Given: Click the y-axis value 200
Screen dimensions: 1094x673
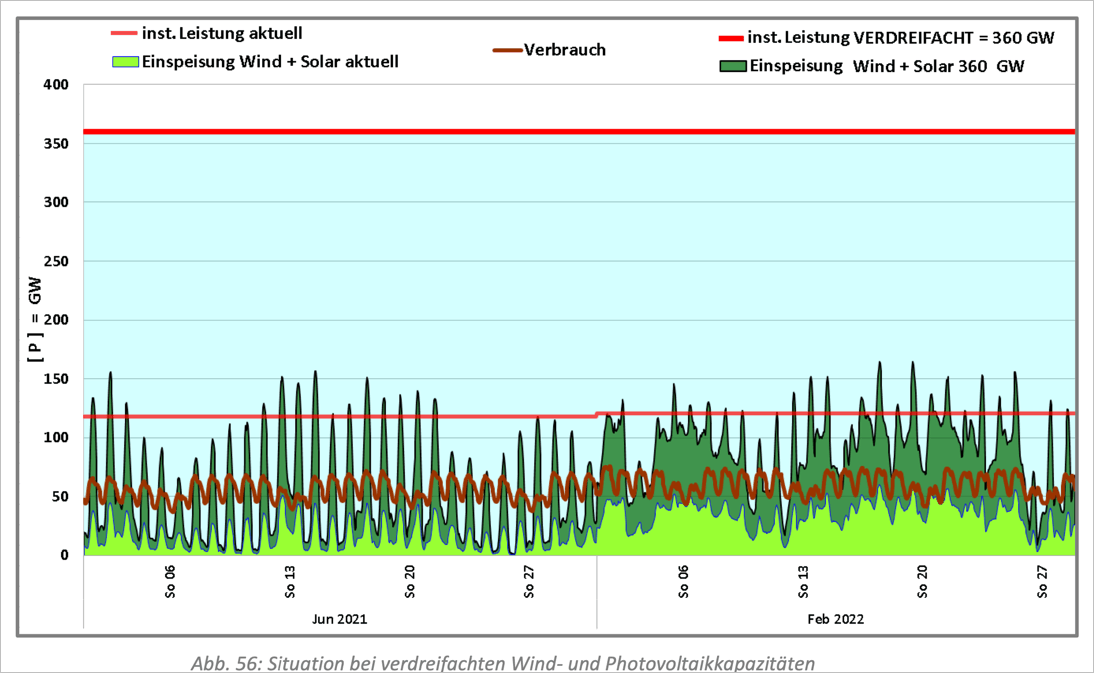Looking at the screenshot, I should [56, 320].
